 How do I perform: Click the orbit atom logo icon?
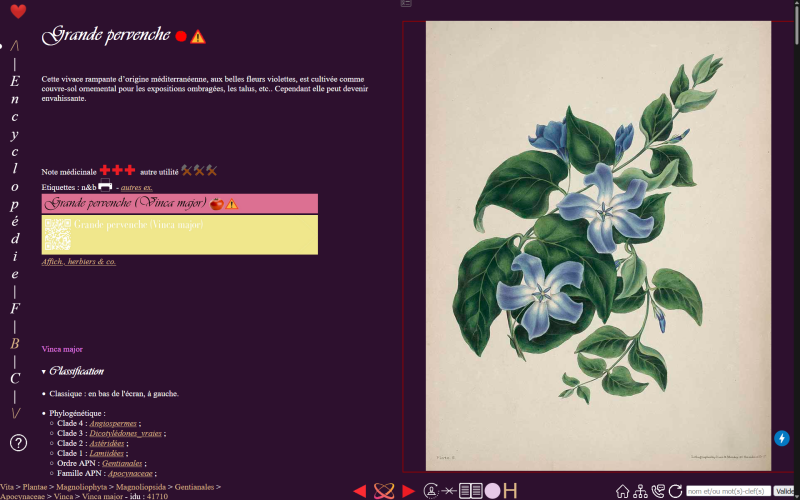(384, 491)
